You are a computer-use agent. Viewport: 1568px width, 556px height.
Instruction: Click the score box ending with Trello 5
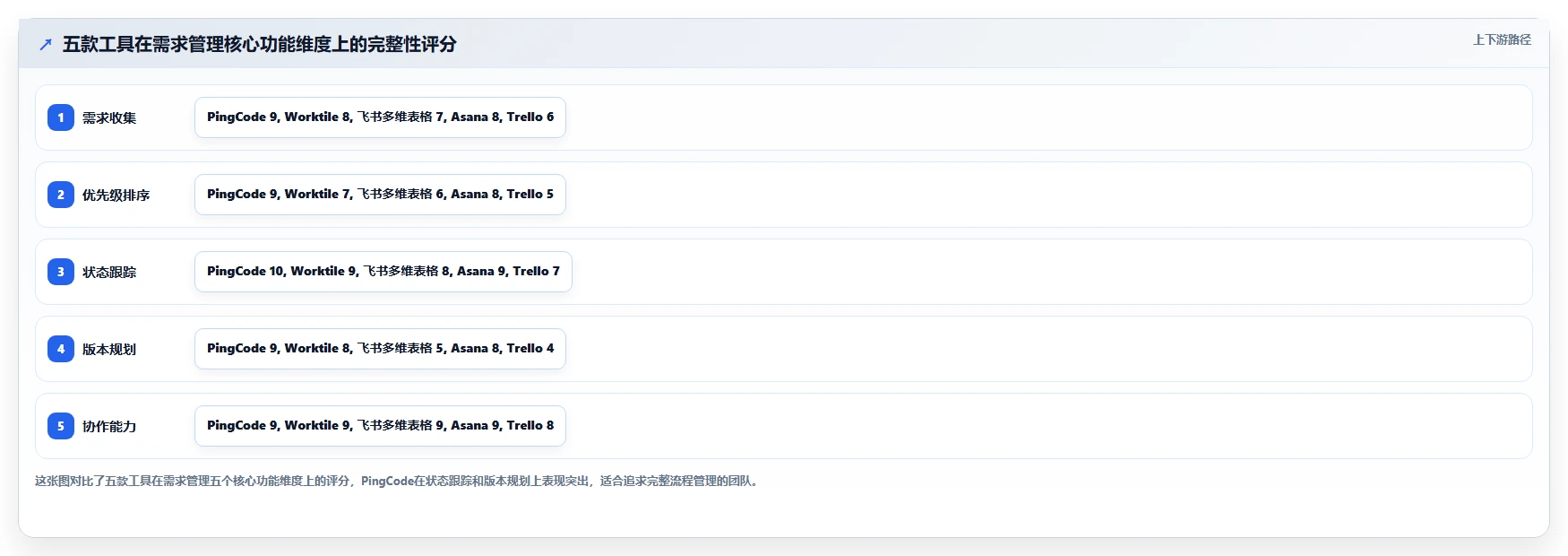click(x=380, y=195)
